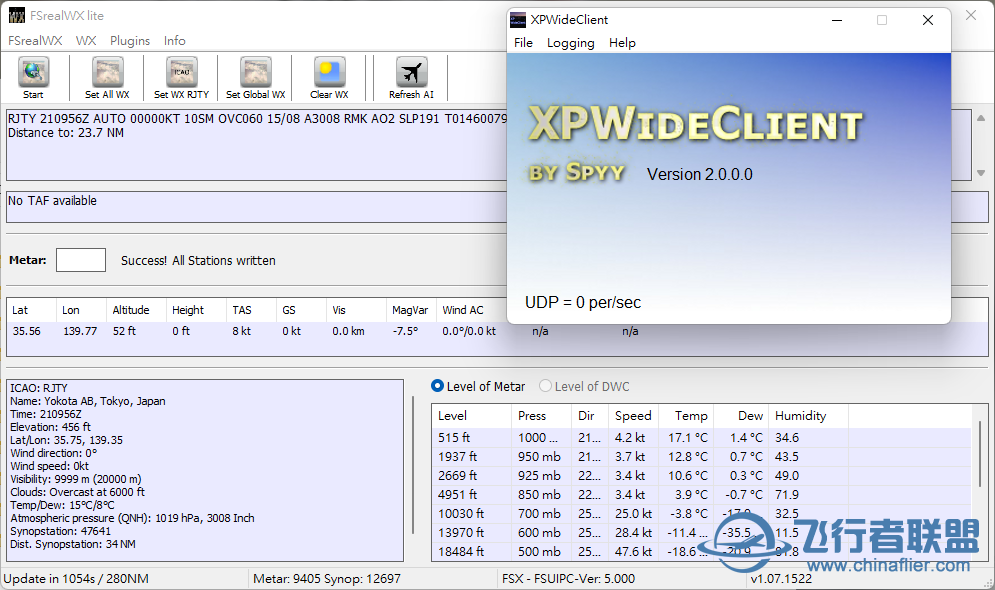Open the Plugins menu
Screen dimensions: 995x590
tap(130, 41)
